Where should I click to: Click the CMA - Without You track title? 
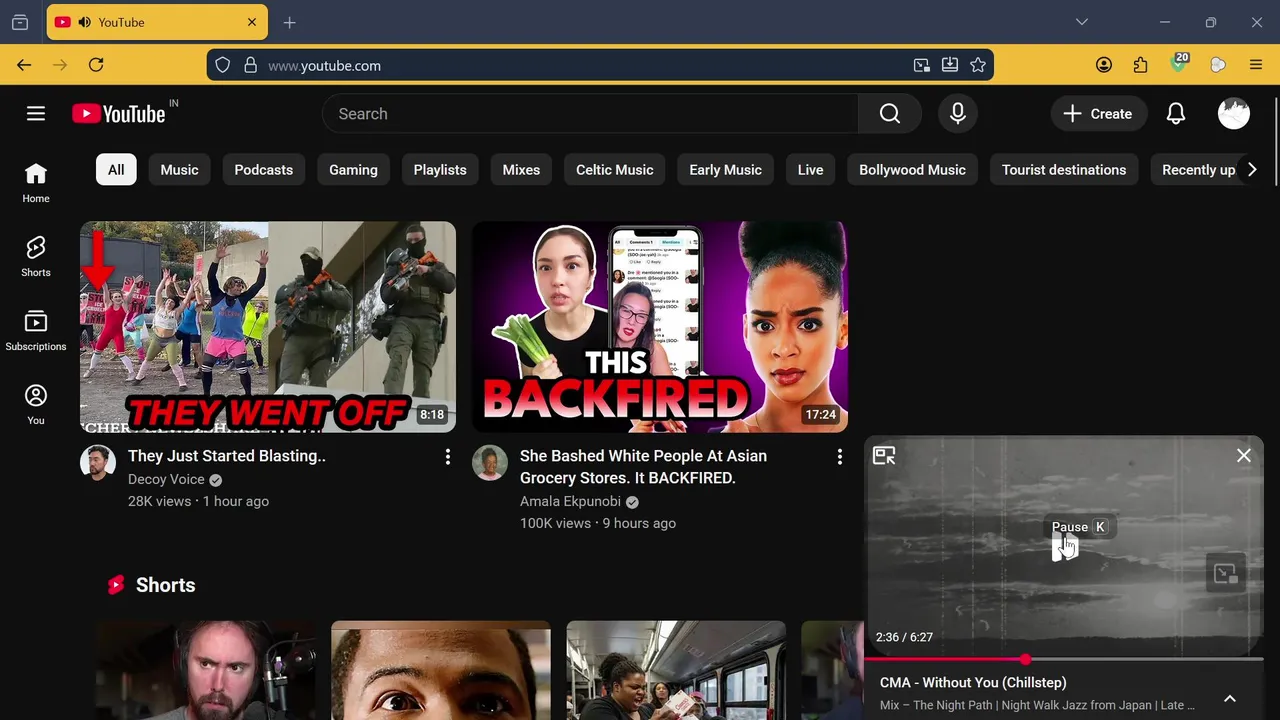(973, 682)
